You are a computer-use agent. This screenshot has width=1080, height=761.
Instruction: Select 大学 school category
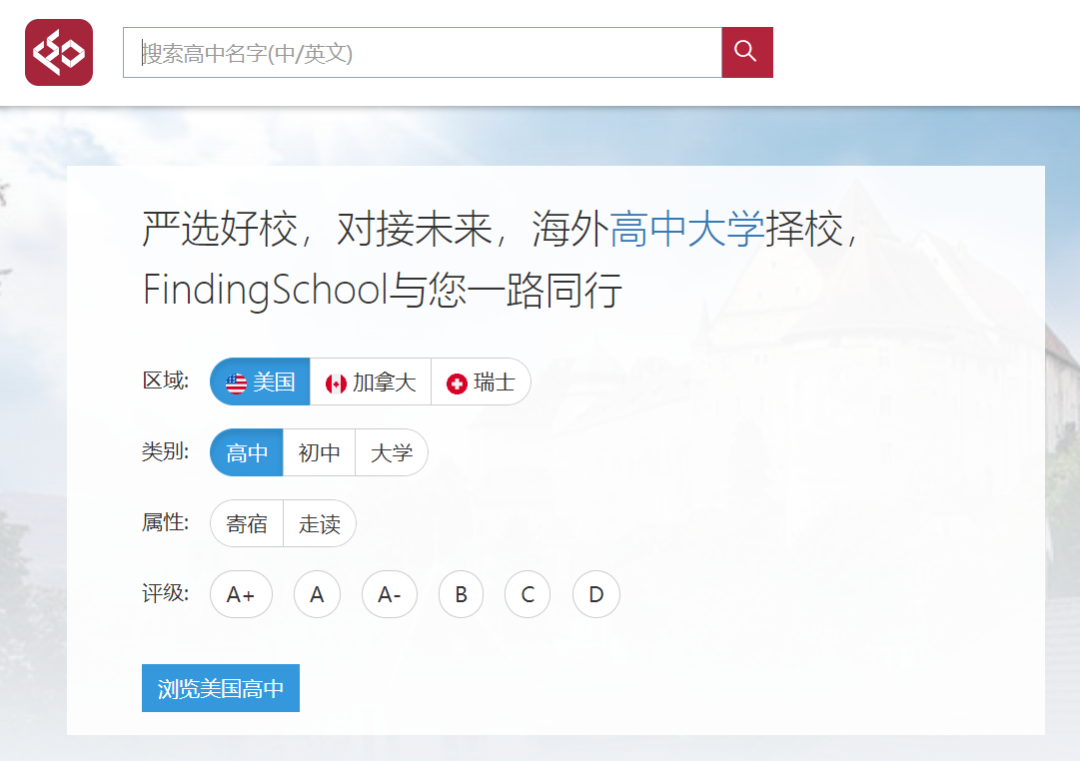pyautogui.click(x=391, y=453)
